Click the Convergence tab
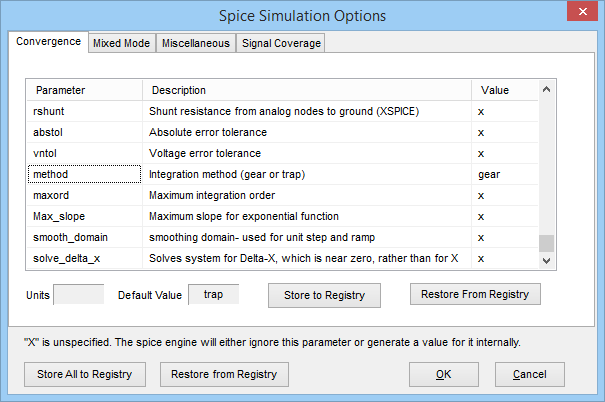 tap(50, 42)
